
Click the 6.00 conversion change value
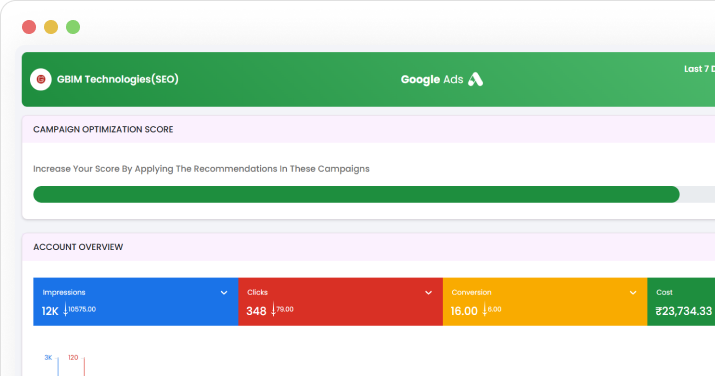coord(494,309)
